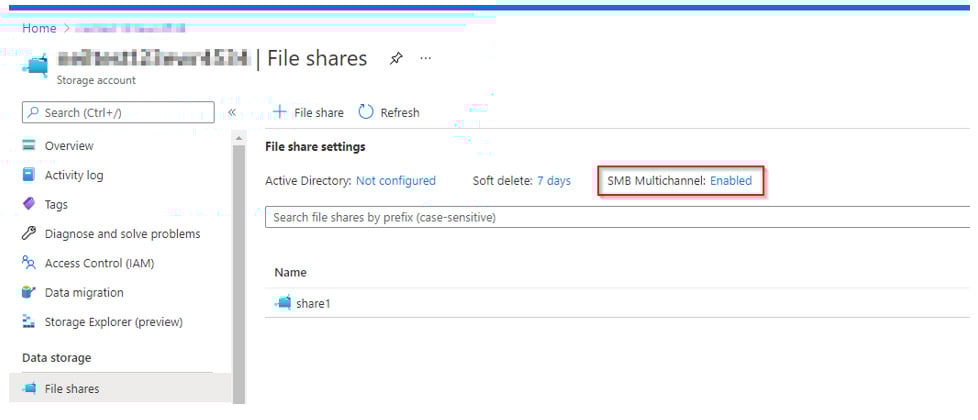Click the Refresh circular arrow icon
Screen dimensions: 978x420
pos(366,112)
